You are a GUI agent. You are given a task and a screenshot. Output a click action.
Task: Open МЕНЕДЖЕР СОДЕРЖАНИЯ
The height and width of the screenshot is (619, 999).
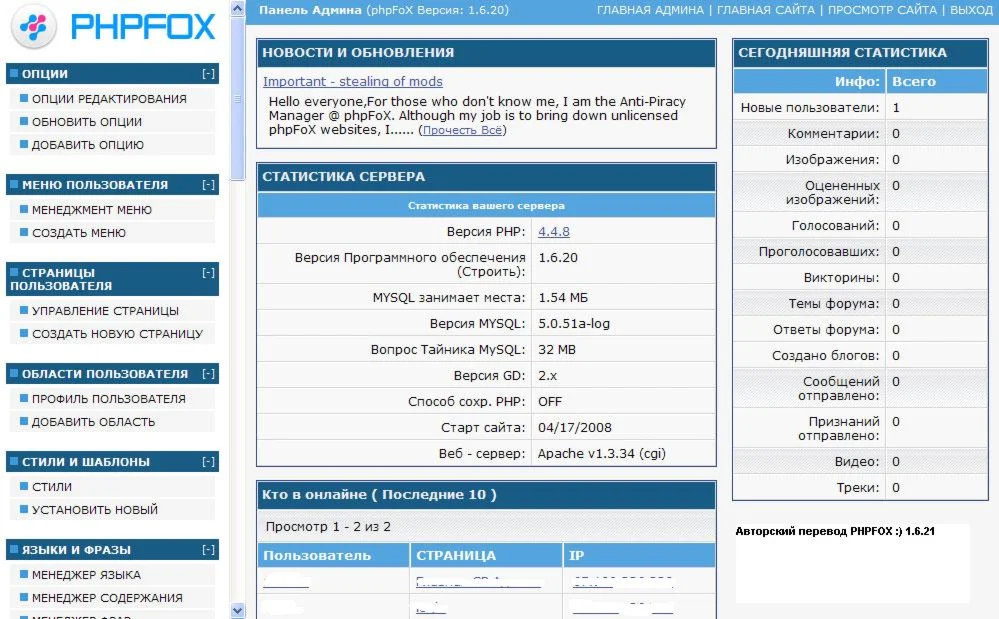[107, 597]
